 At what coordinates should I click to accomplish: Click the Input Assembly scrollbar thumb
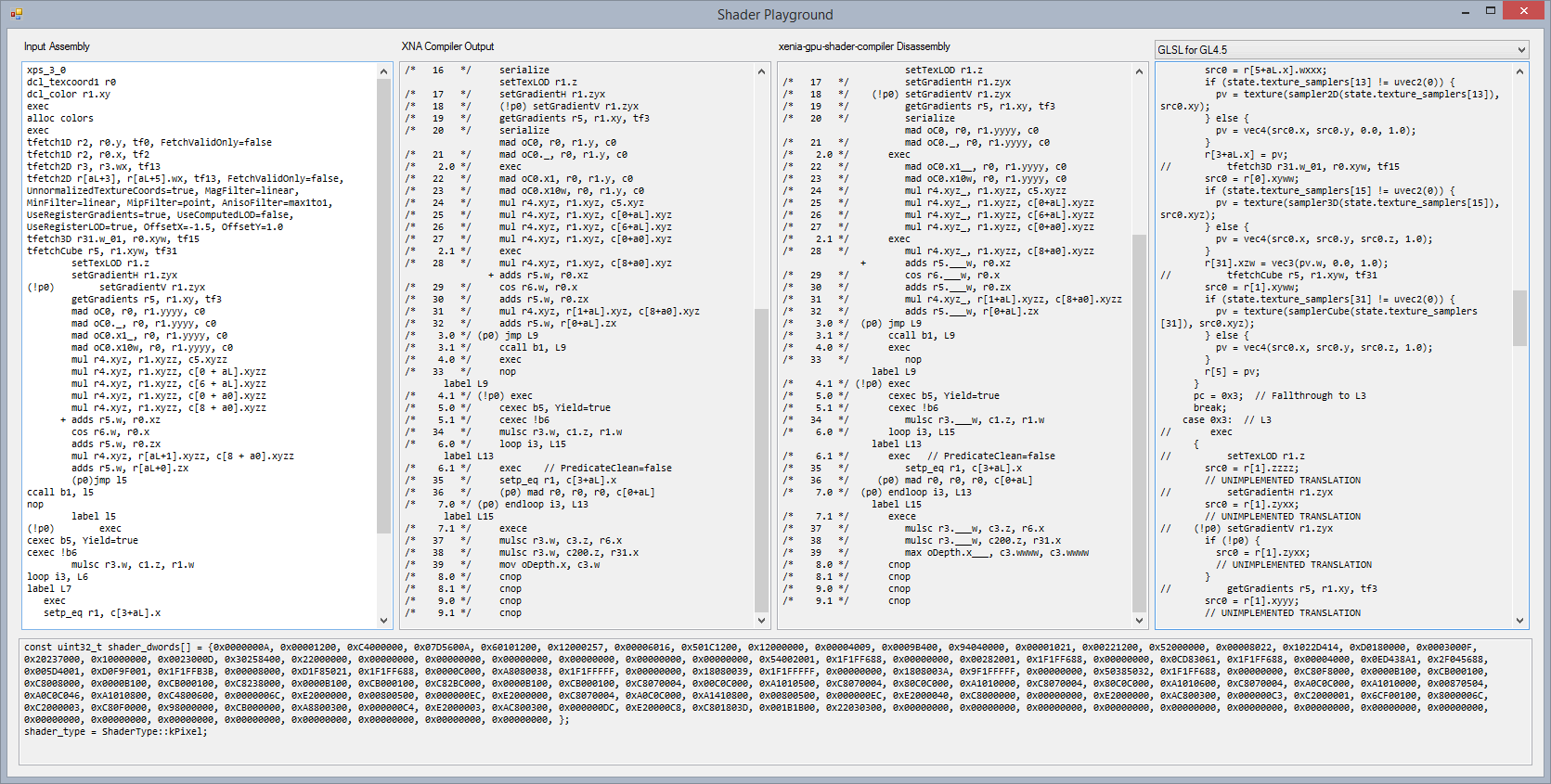click(x=384, y=306)
